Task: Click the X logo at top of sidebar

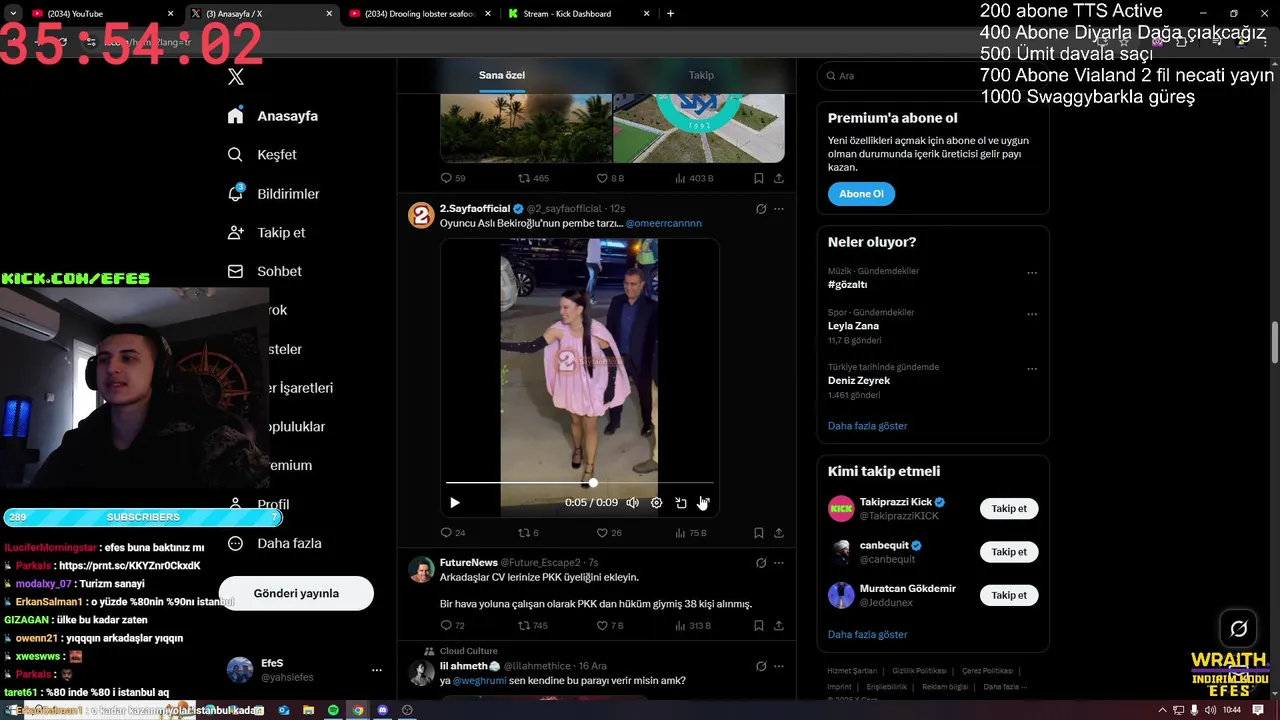Action: pyautogui.click(x=236, y=76)
